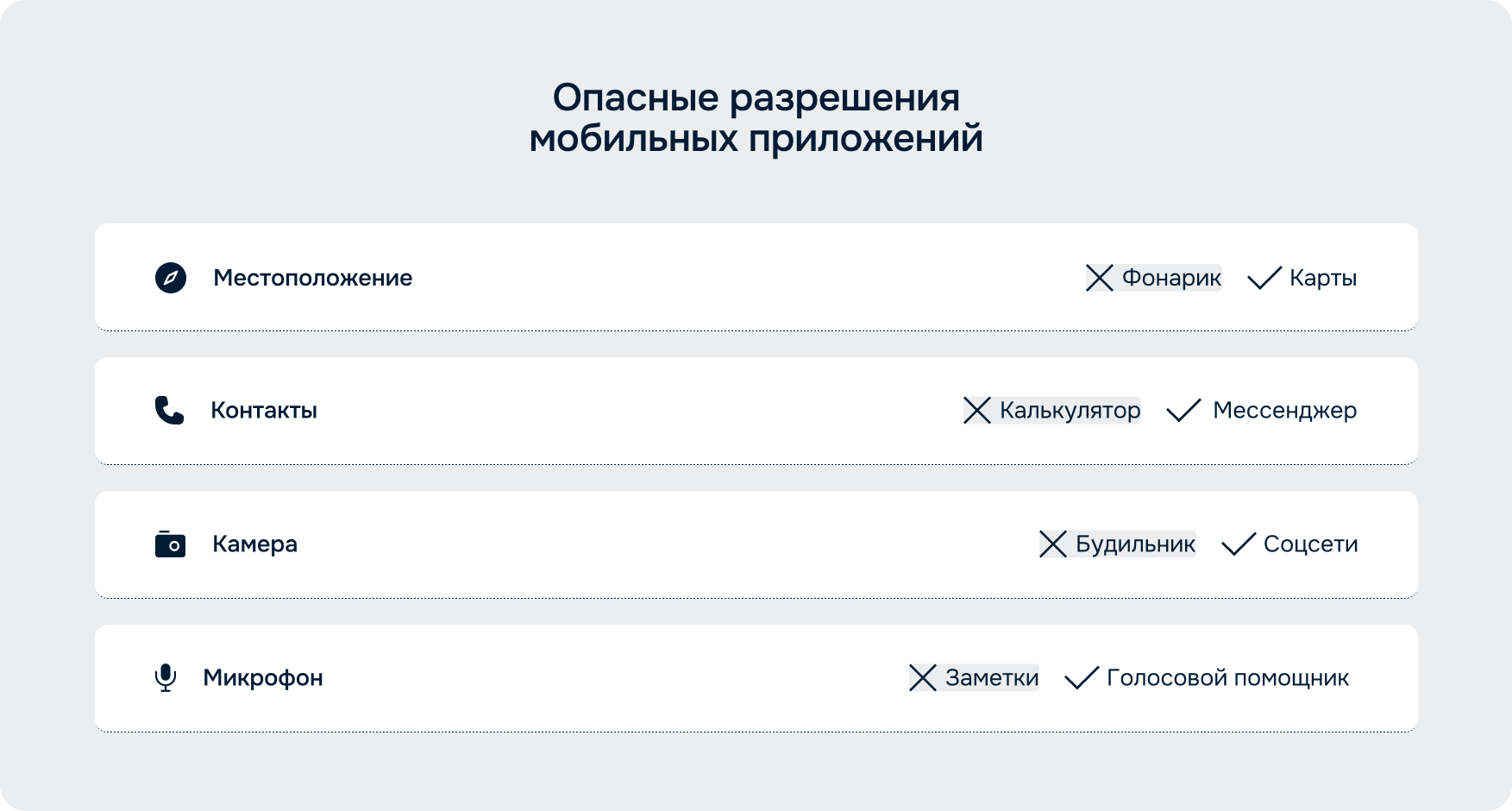Screen dimensions: 1512x811
Task: Select the Микрофон permission label
Action: [263, 678]
